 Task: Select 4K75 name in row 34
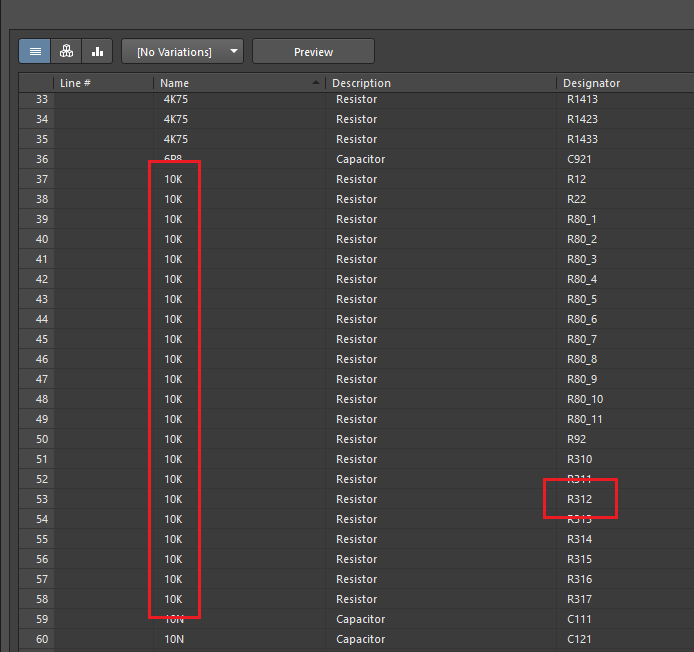176,119
